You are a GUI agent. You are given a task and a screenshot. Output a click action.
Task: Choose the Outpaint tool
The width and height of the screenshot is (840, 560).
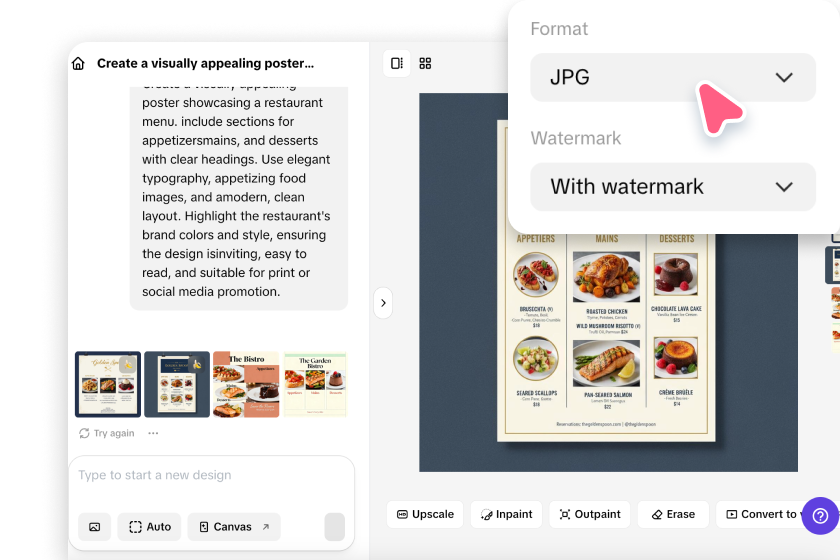[590, 514]
